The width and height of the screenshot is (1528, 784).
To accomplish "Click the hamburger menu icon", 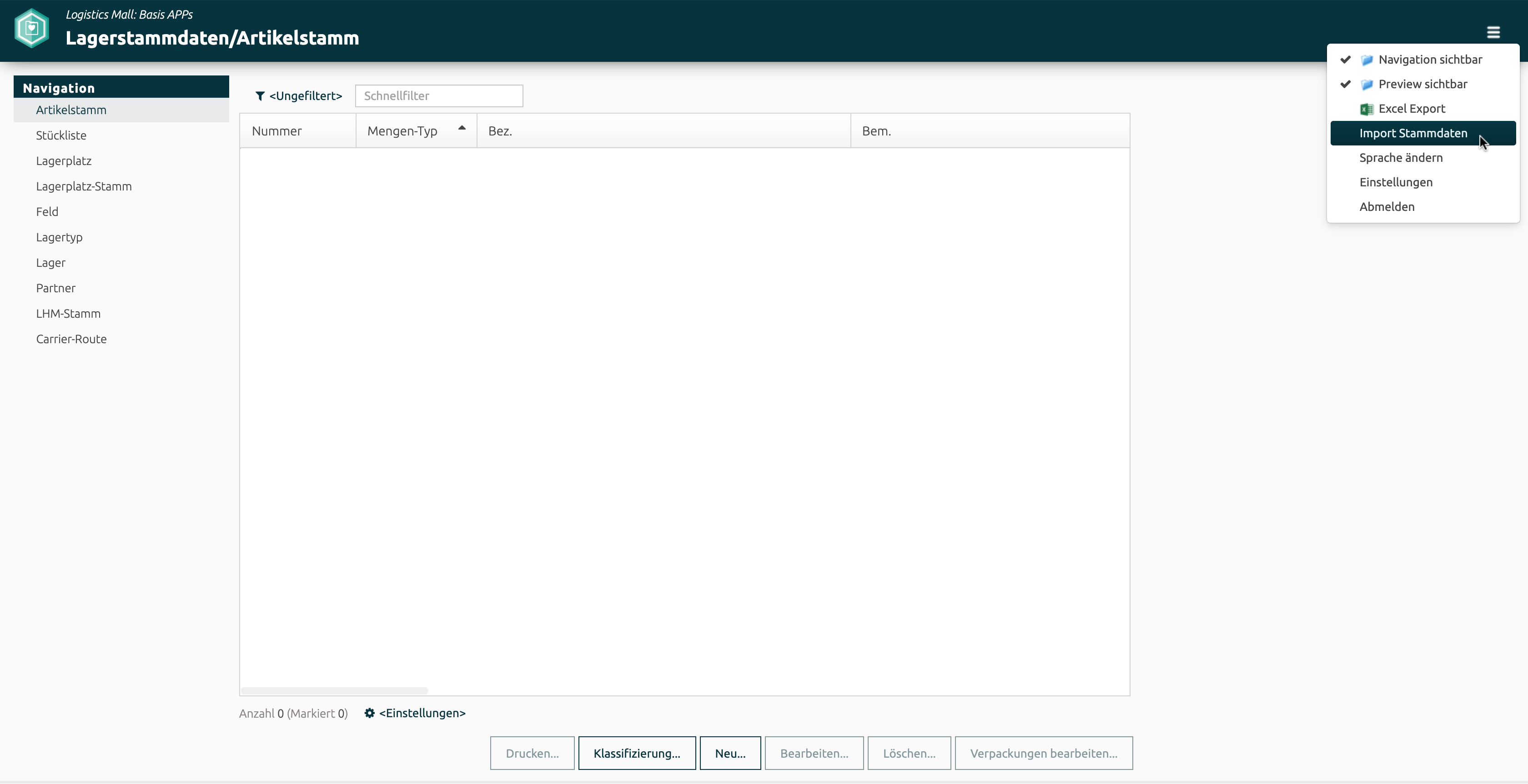I will 1493,32.
